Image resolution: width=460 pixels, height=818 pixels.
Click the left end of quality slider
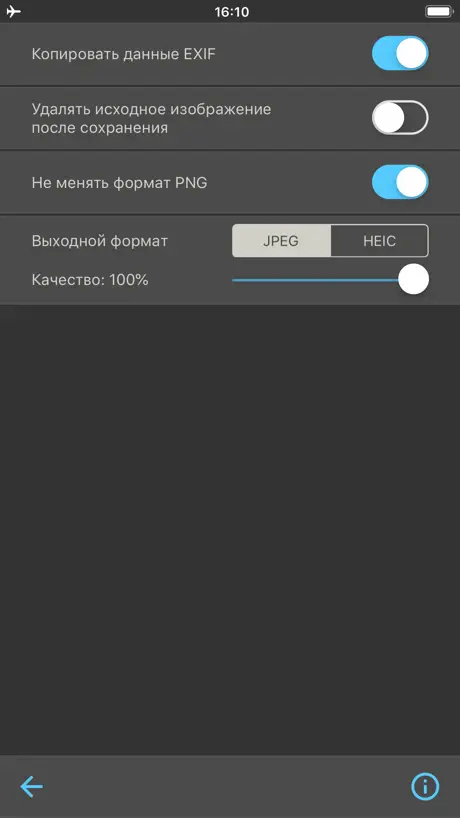tap(234, 280)
